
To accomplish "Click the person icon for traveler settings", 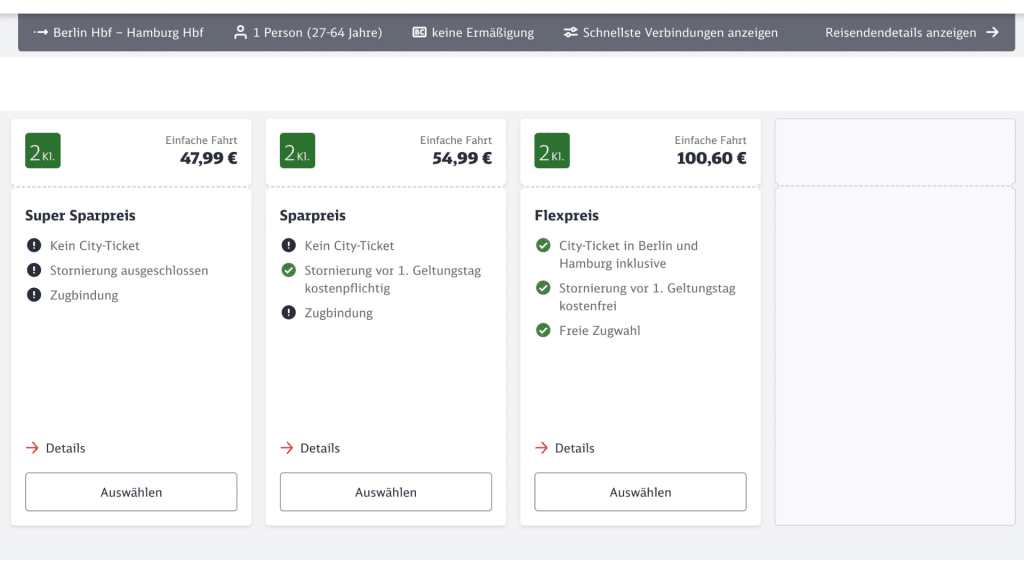I will [239, 32].
